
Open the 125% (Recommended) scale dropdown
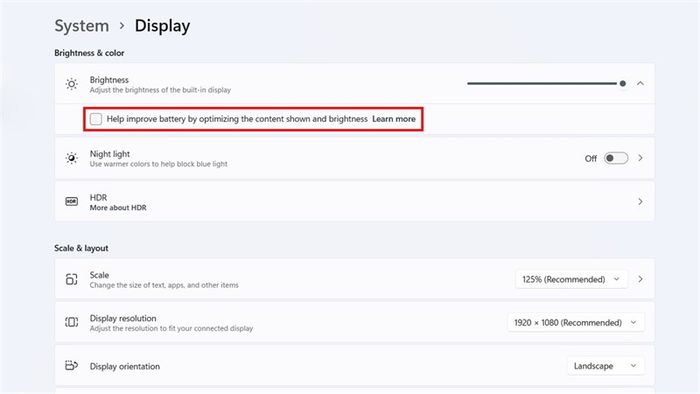571,279
